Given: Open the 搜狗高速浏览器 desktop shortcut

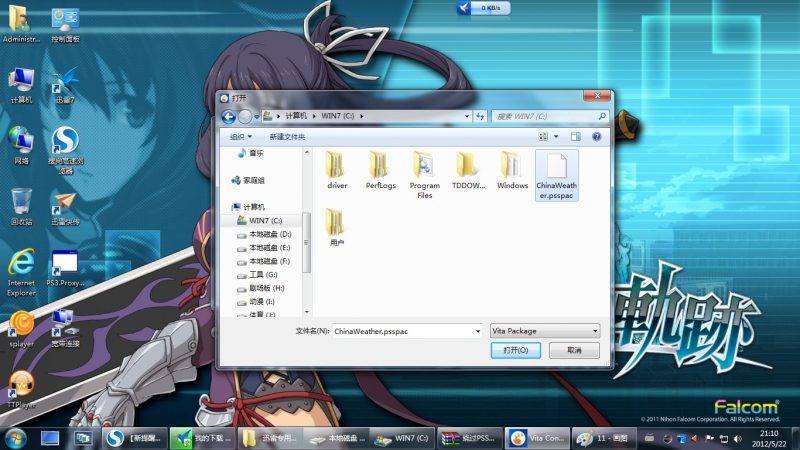Looking at the screenshot, I should pyautogui.click(x=65, y=151).
